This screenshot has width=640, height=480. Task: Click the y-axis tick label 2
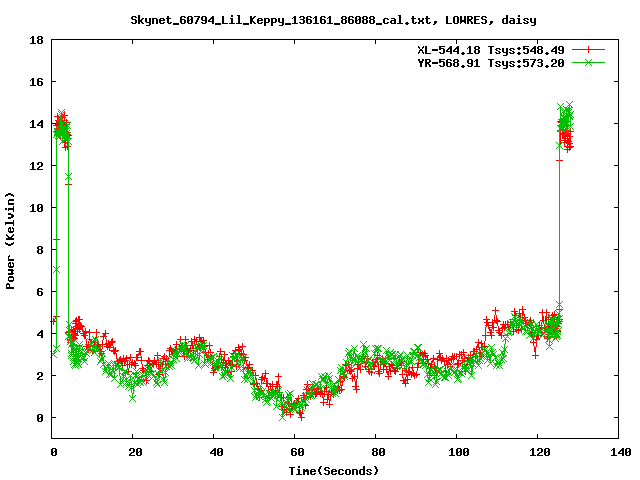pyautogui.click(x=40, y=376)
